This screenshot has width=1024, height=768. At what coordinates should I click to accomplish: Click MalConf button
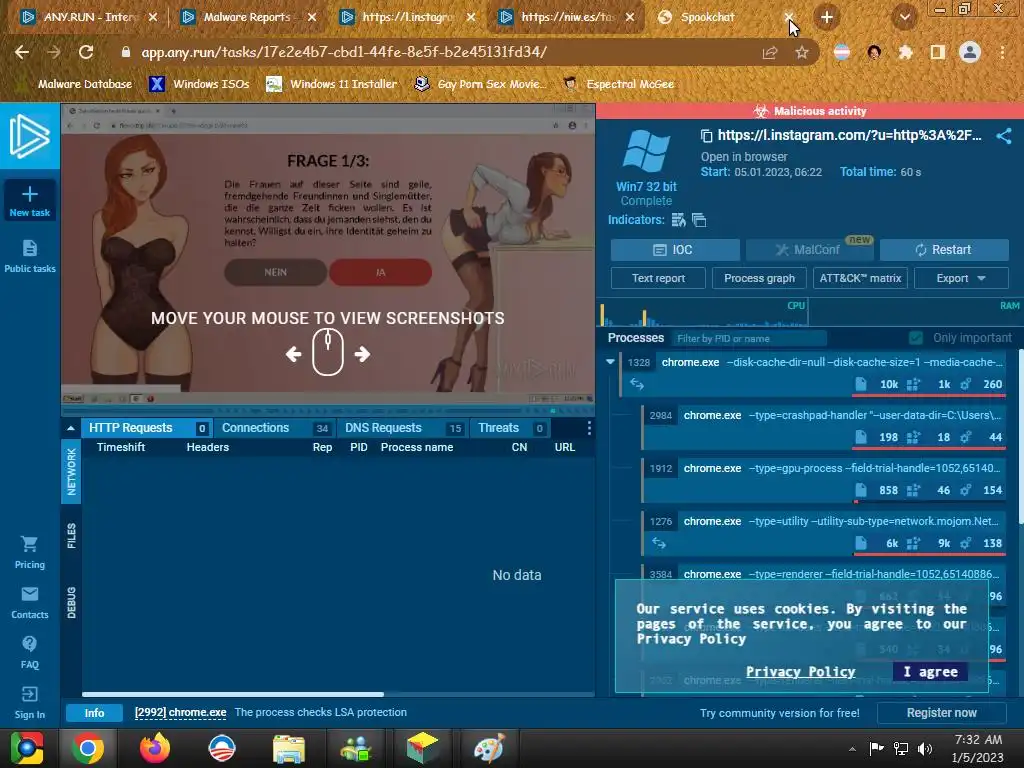(808, 249)
